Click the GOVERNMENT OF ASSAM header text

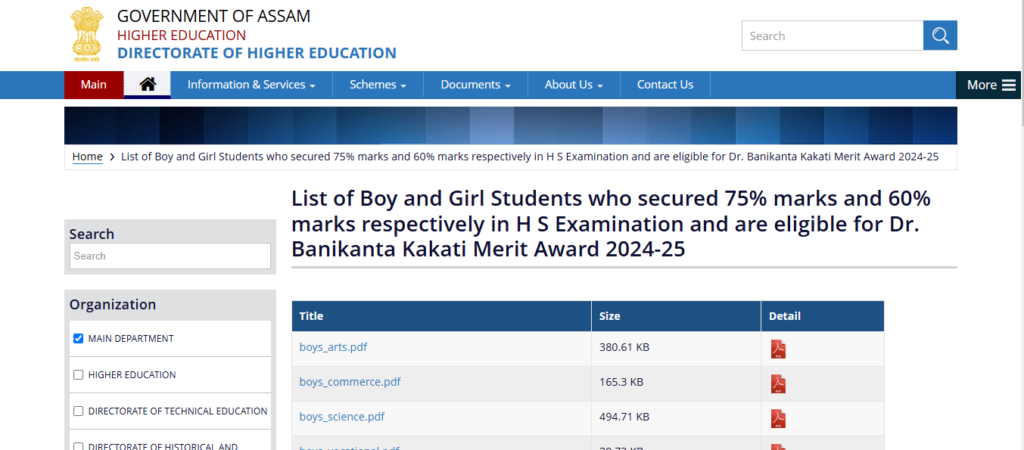[x=214, y=16]
